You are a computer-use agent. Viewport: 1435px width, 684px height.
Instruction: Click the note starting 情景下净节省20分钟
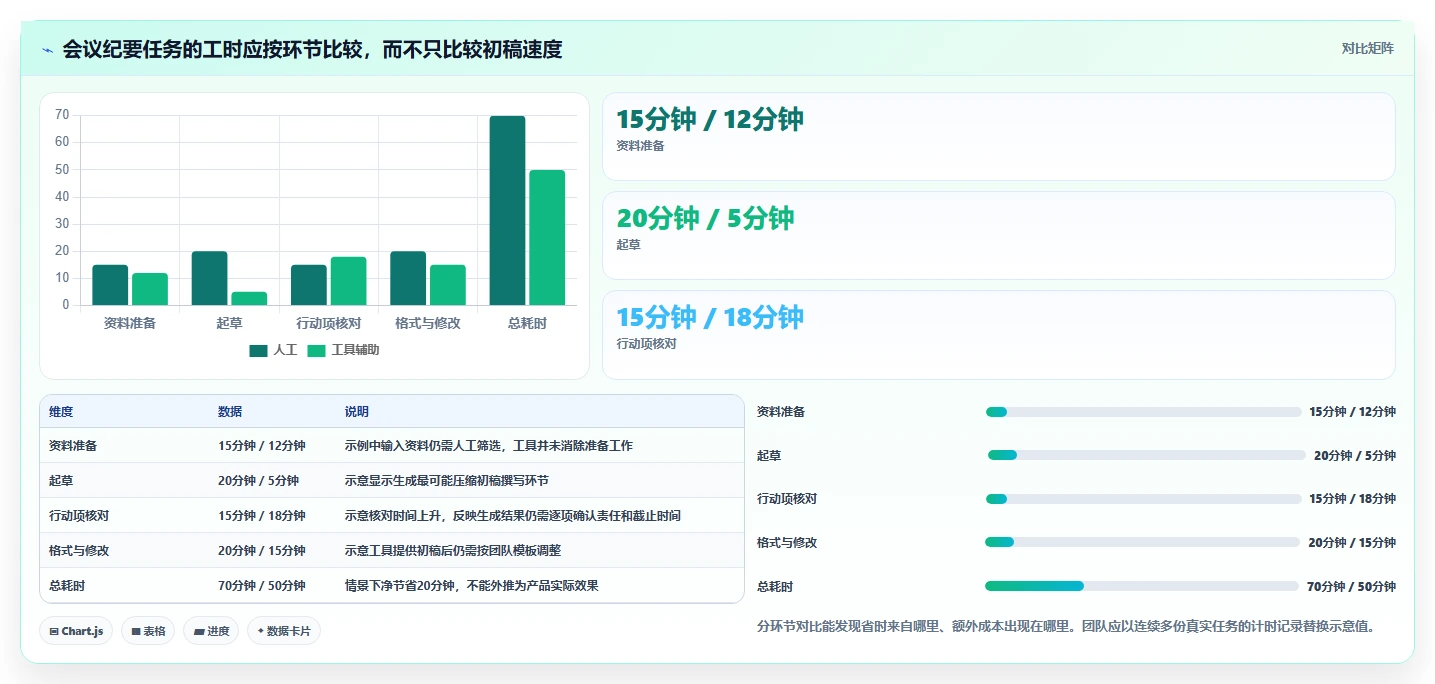click(x=471, y=586)
